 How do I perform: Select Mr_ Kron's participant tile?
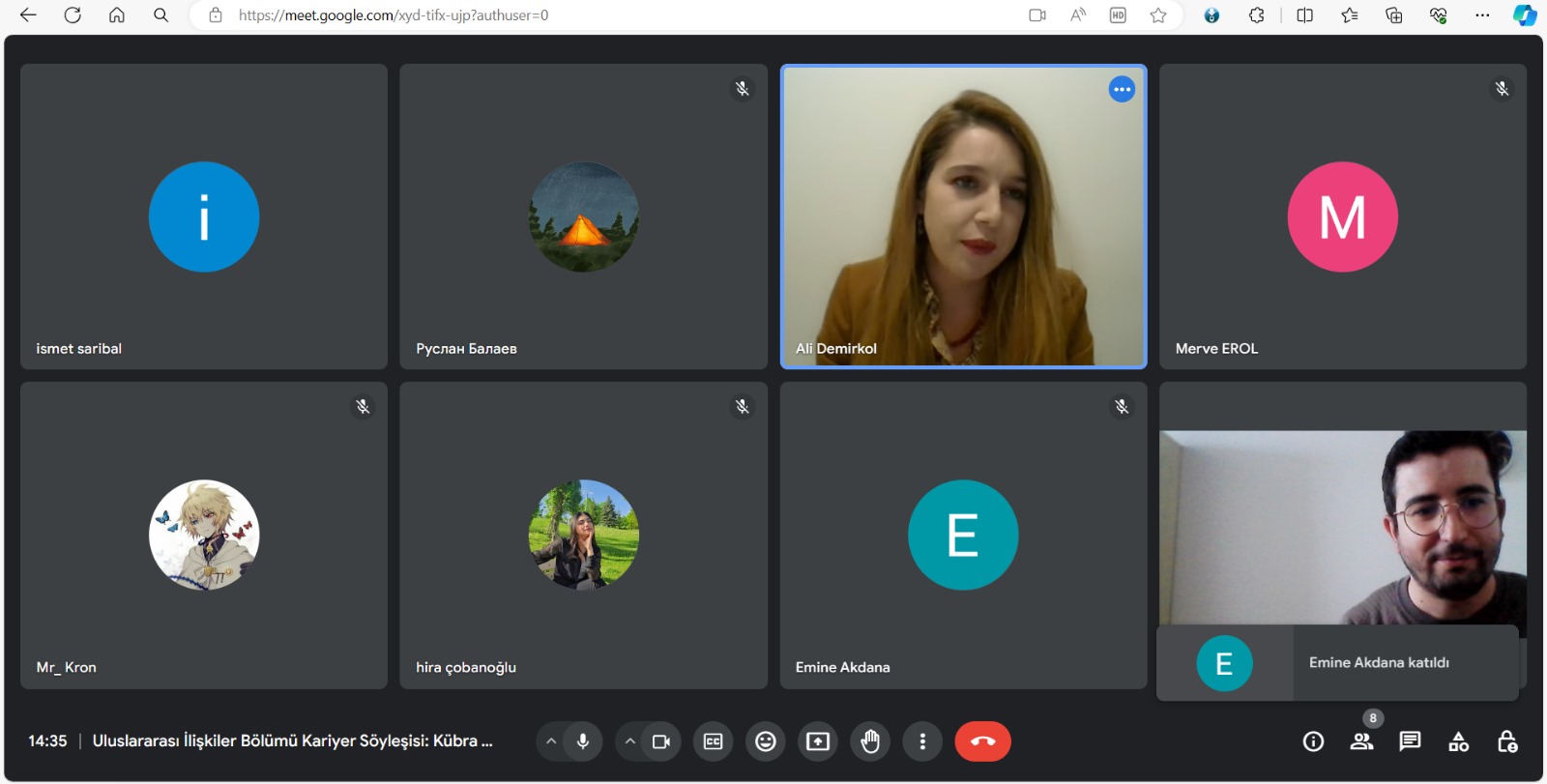204,536
